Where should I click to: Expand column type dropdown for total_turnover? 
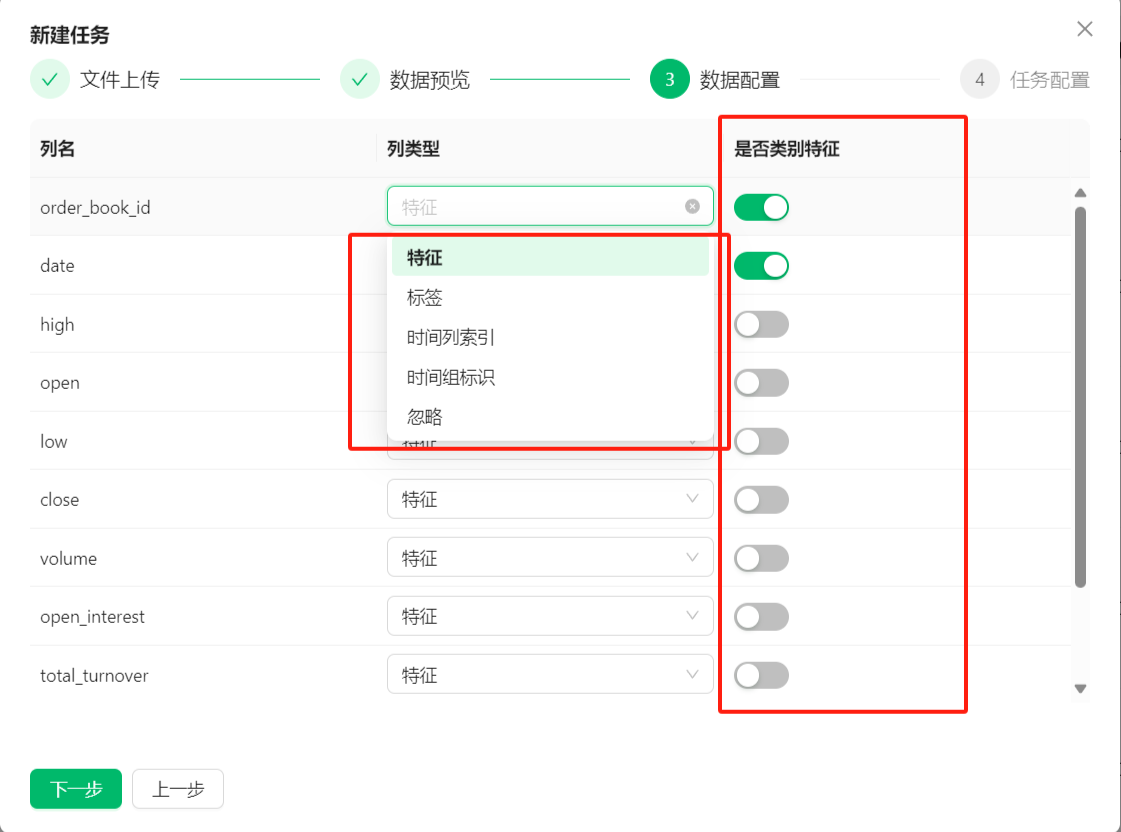click(x=550, y=675)
